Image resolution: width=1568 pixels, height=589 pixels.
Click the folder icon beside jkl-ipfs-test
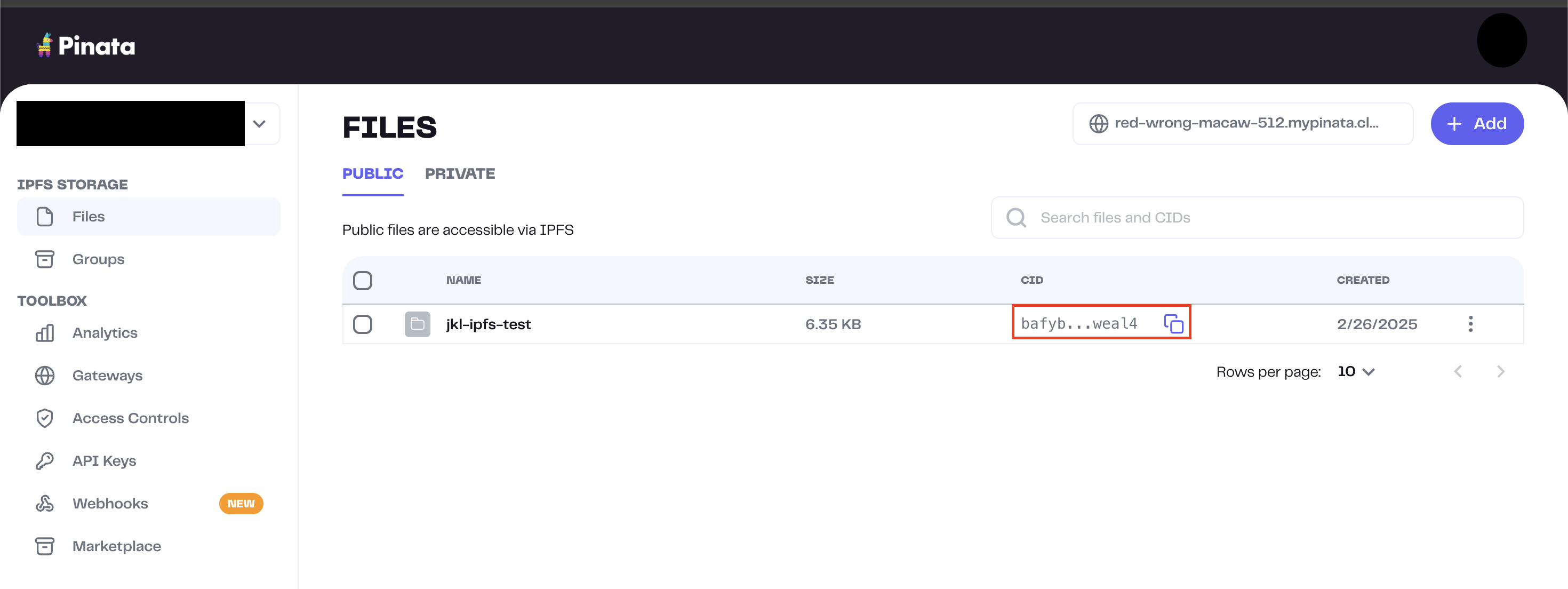click(x=417, y=324)
